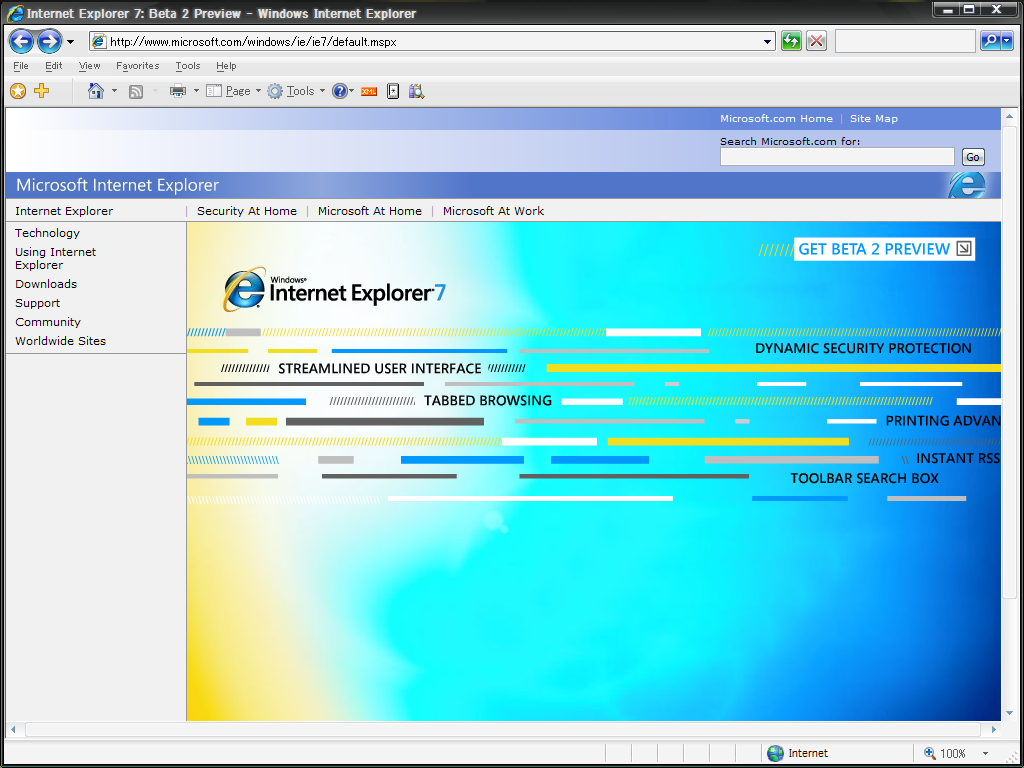This screenshot has height=768, width=1024.
Task: Open the Internet Explorer nav link
Action: point(64,211)
